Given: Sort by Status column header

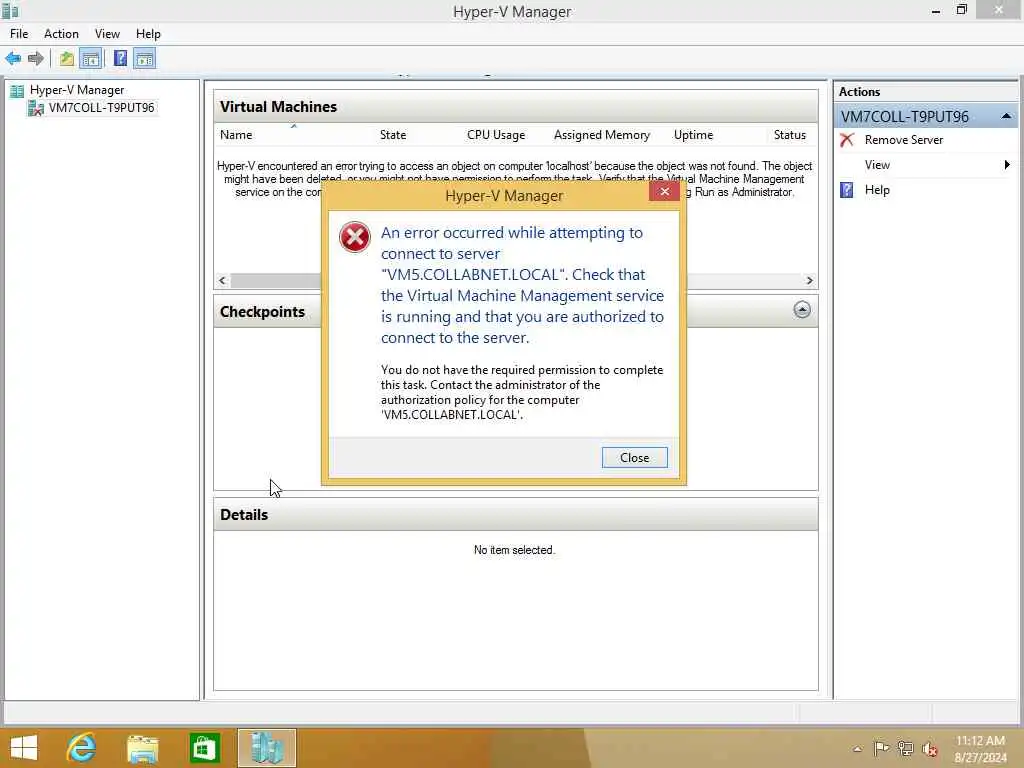Looking at the screenshot, I should tap(790, 135).
